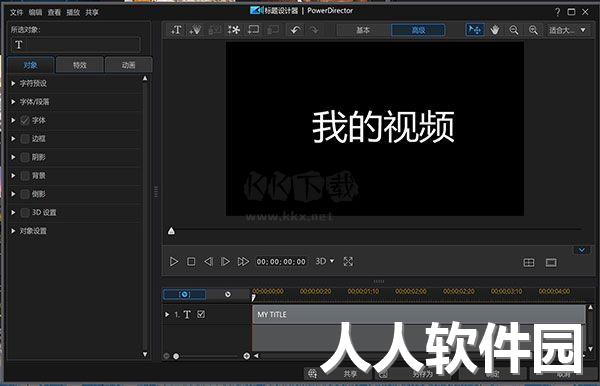The height and width of the screenshot is (386, 600).
Task: Activate the hand pan tool
Action: (x=495, y=29)
